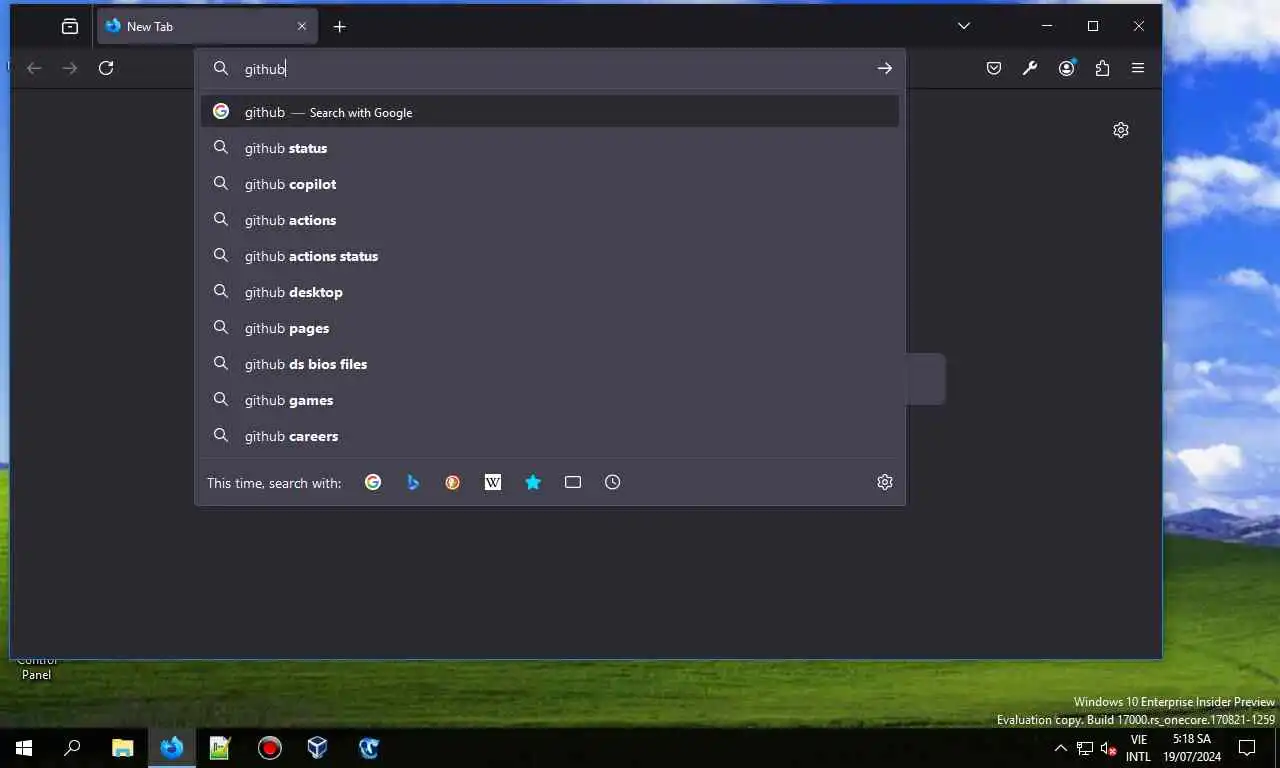Viewport: 1280px width, 768px height.
Task: Click in the address bar text 'github'
Action: click(265, 69)
